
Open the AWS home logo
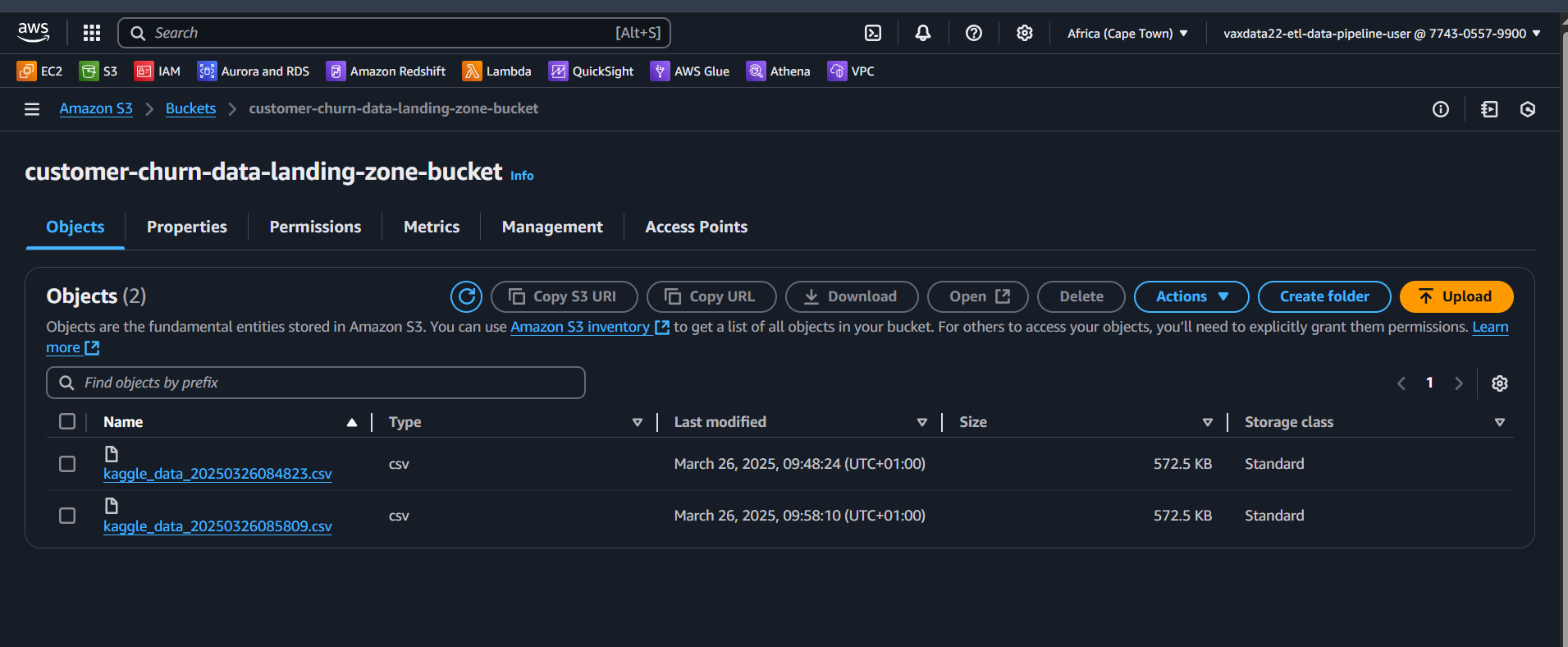coord(34,33)
